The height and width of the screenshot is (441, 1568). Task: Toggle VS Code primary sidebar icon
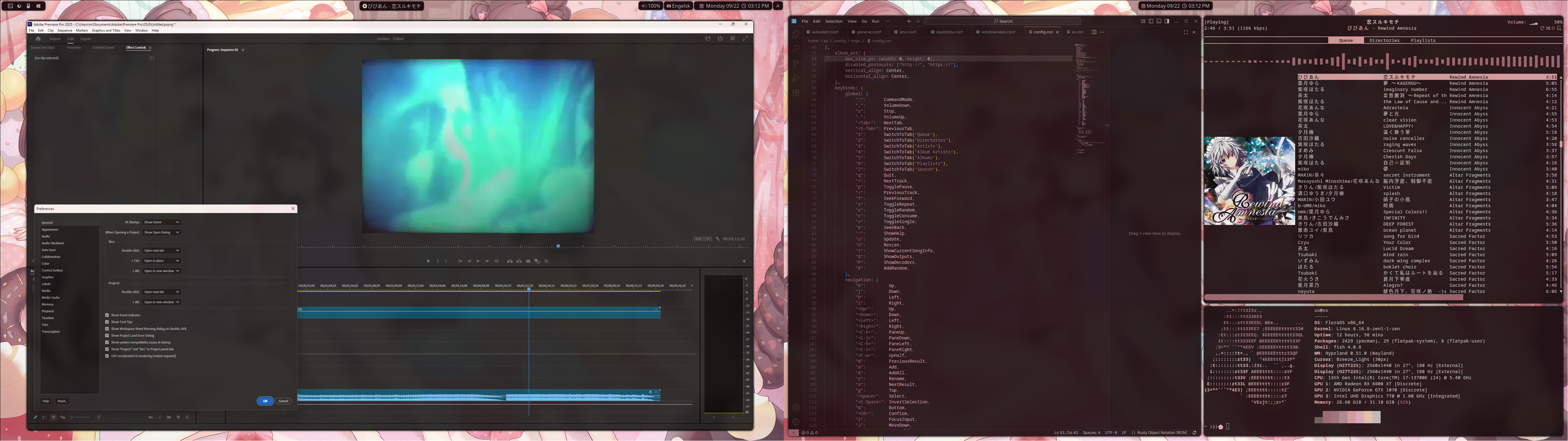tap(1151, 21)
